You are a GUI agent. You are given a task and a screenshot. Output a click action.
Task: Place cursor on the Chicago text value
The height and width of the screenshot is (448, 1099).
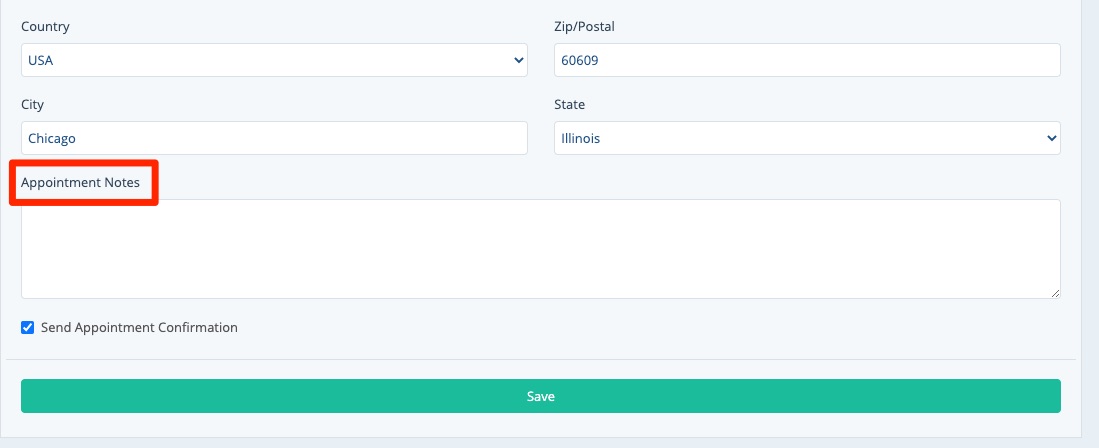pos(52,138)
